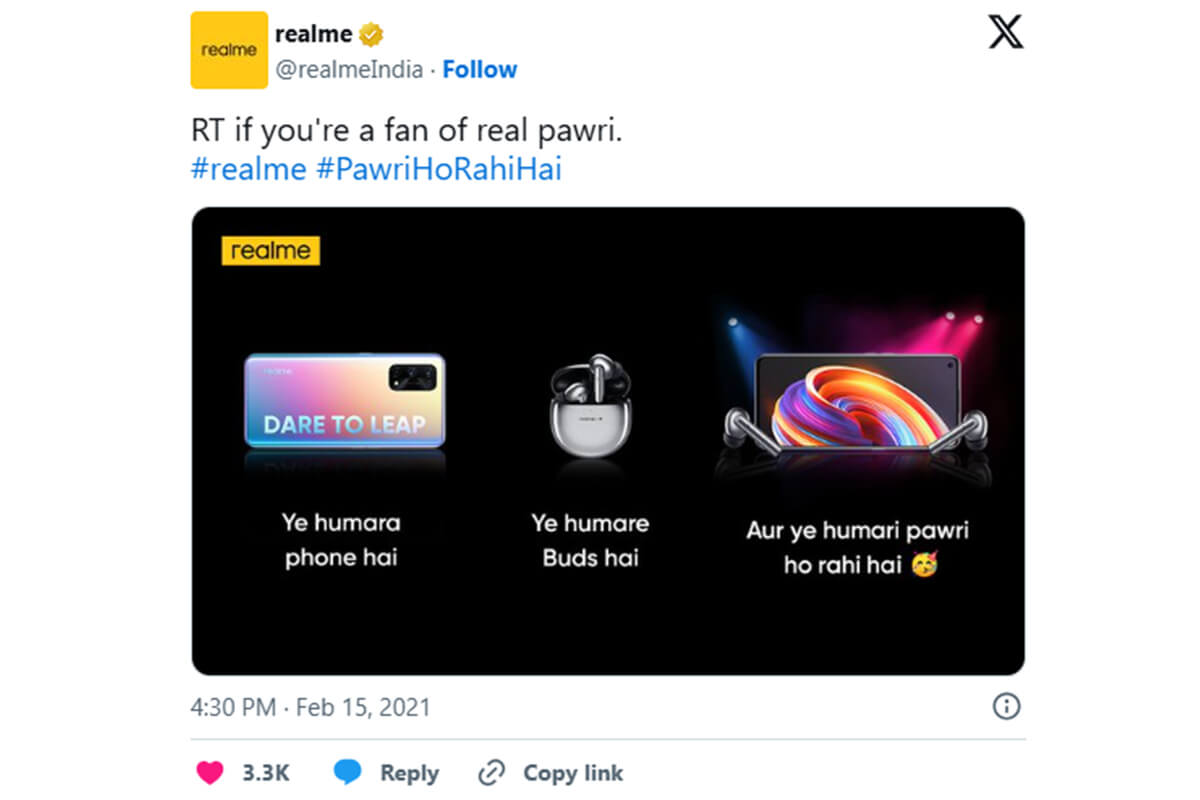1200x800 pixels.
Task: Click the gold verified badge
Action: coord(372,35)
